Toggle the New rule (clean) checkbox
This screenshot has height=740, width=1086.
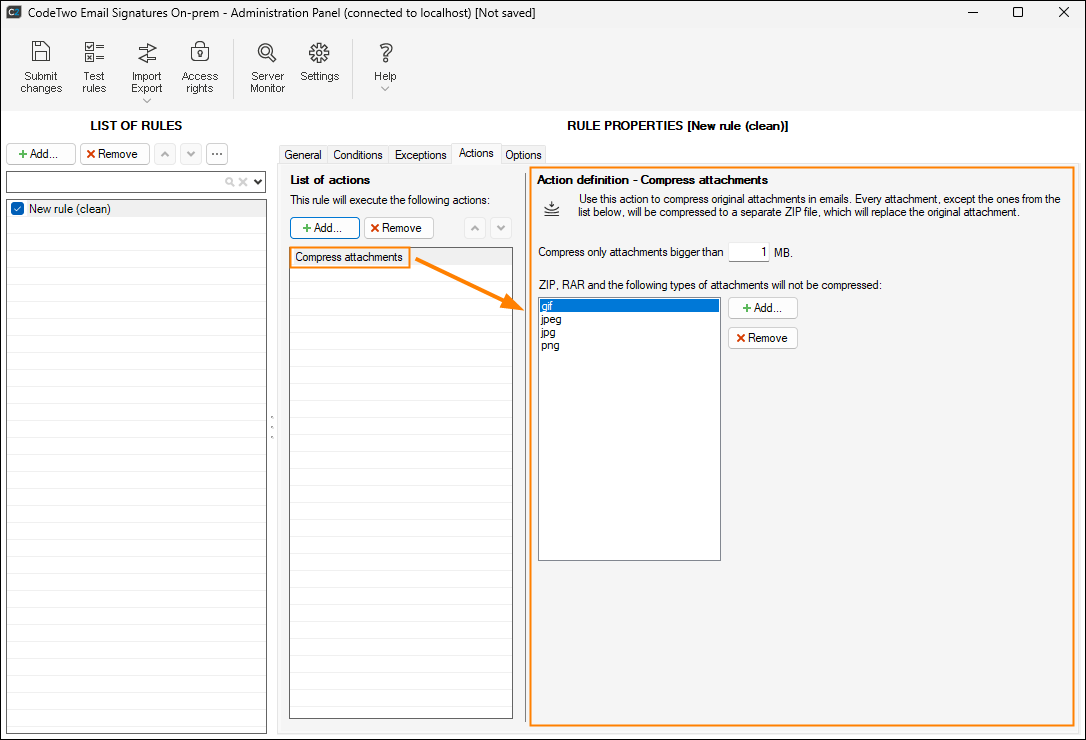[x=17, y=209]
